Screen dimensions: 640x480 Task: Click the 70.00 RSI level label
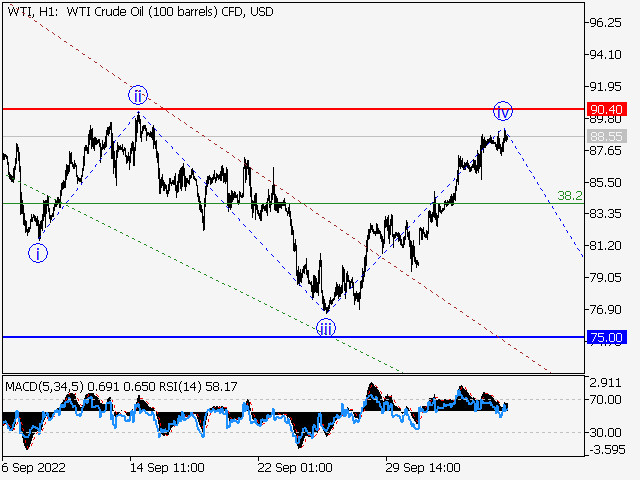pos(606,400)
